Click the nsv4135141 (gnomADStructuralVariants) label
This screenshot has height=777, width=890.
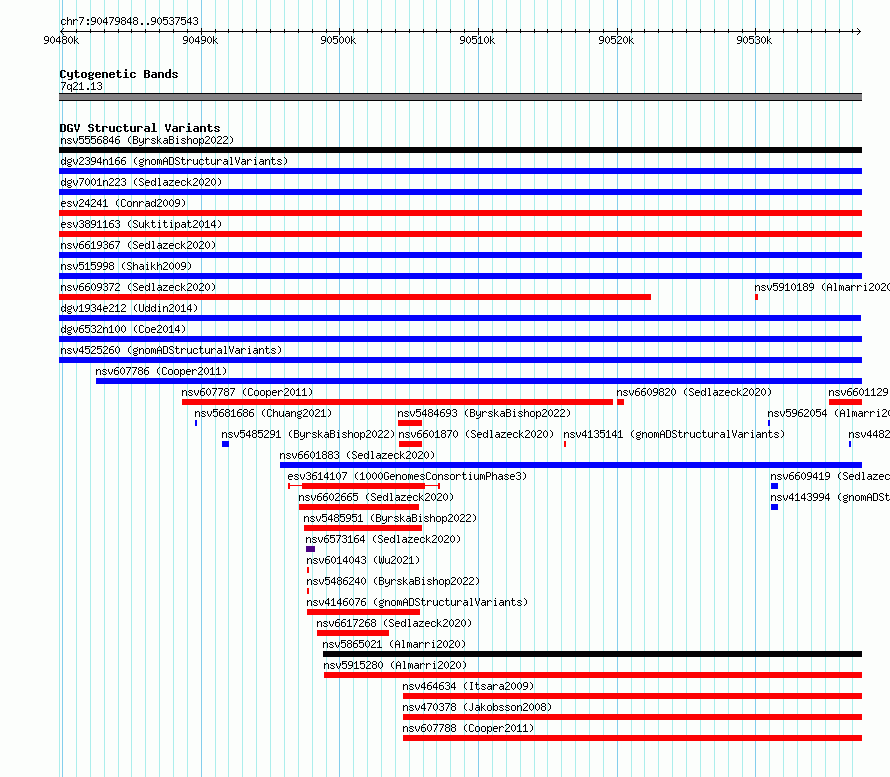[x=674, y=434]
